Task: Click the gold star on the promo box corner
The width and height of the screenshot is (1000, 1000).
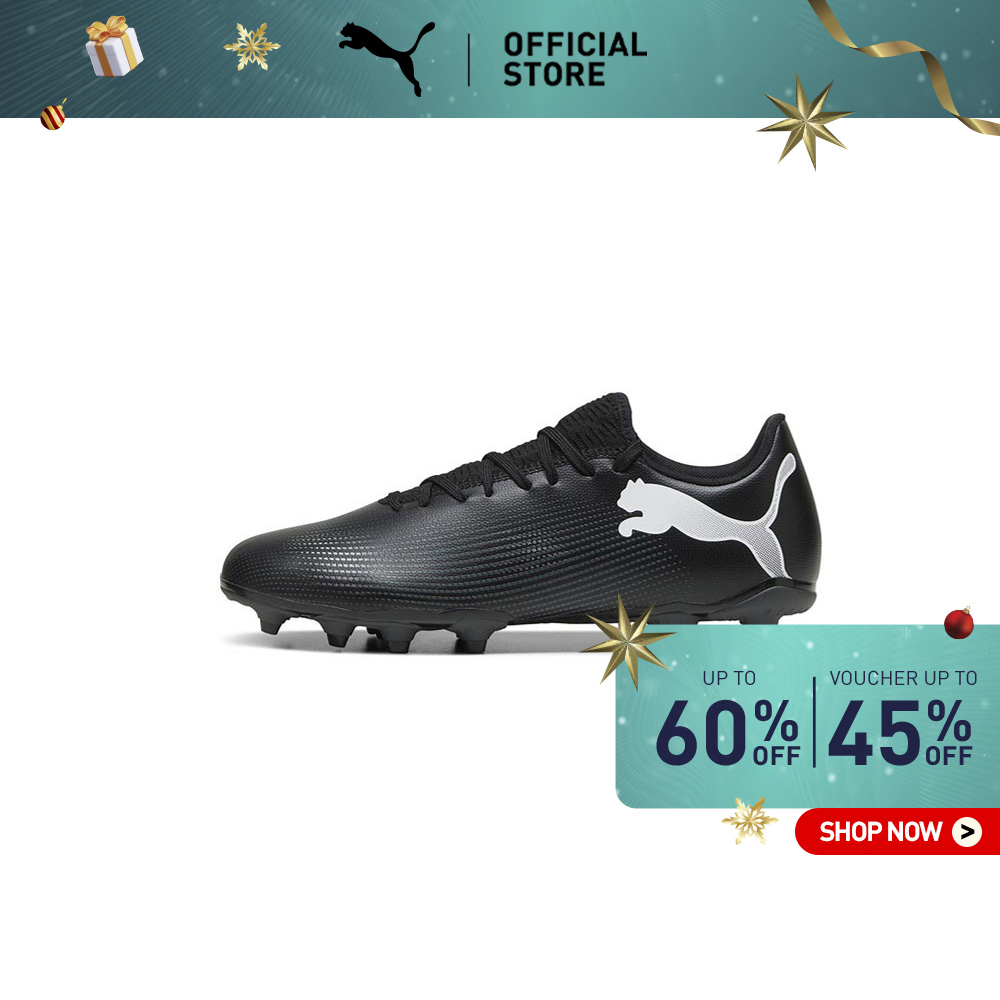Action: pyautogui.click(x=628, y=642)
